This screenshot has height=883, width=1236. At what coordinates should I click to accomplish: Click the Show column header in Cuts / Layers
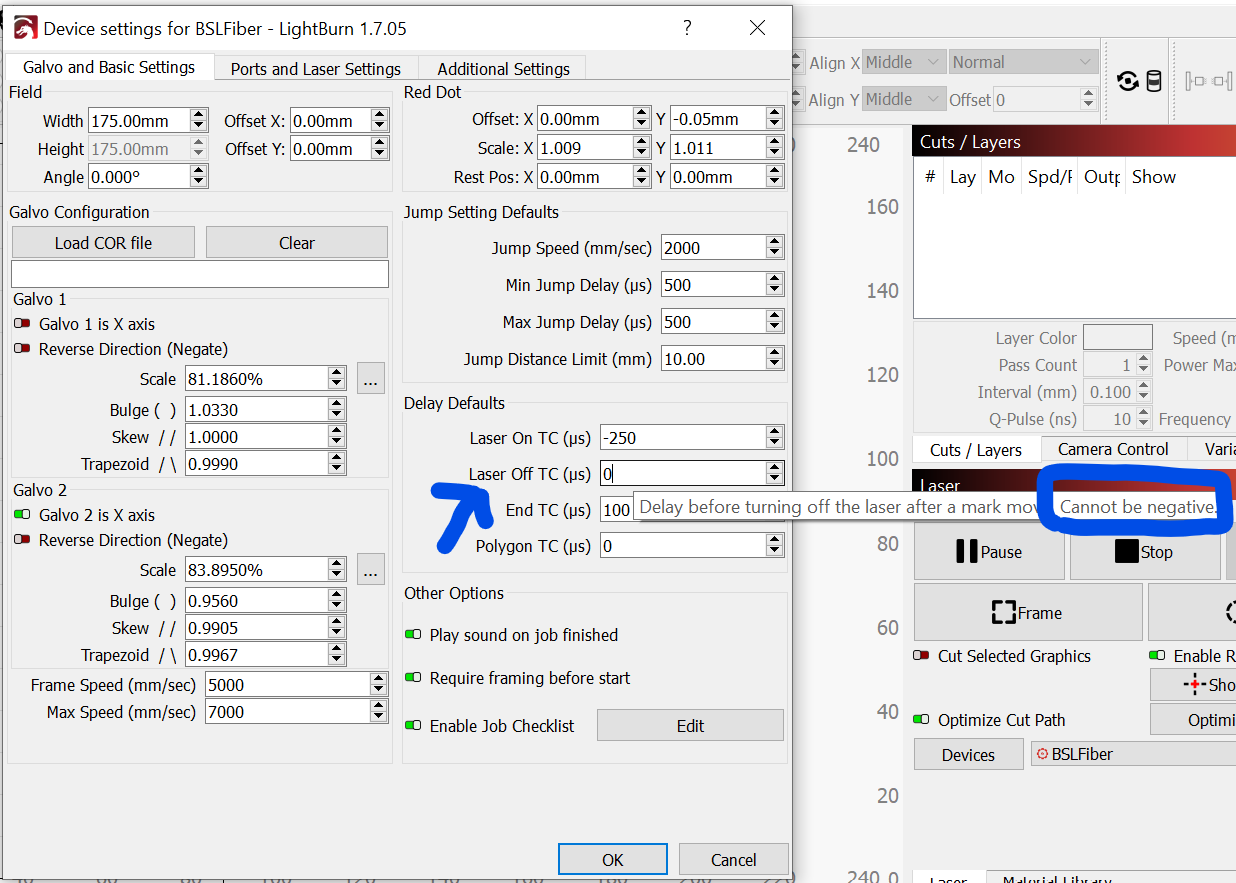coord(1154,177)
